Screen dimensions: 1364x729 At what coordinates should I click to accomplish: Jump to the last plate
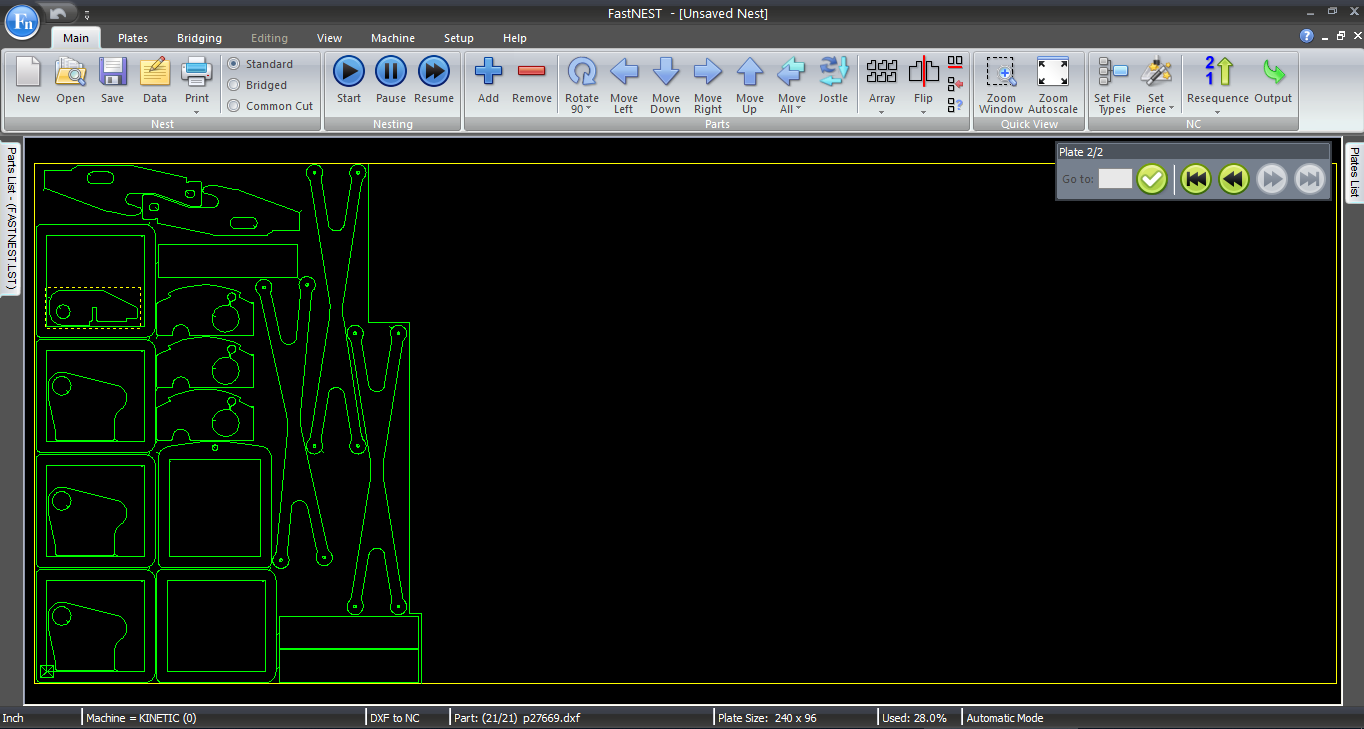(1309, 179)
